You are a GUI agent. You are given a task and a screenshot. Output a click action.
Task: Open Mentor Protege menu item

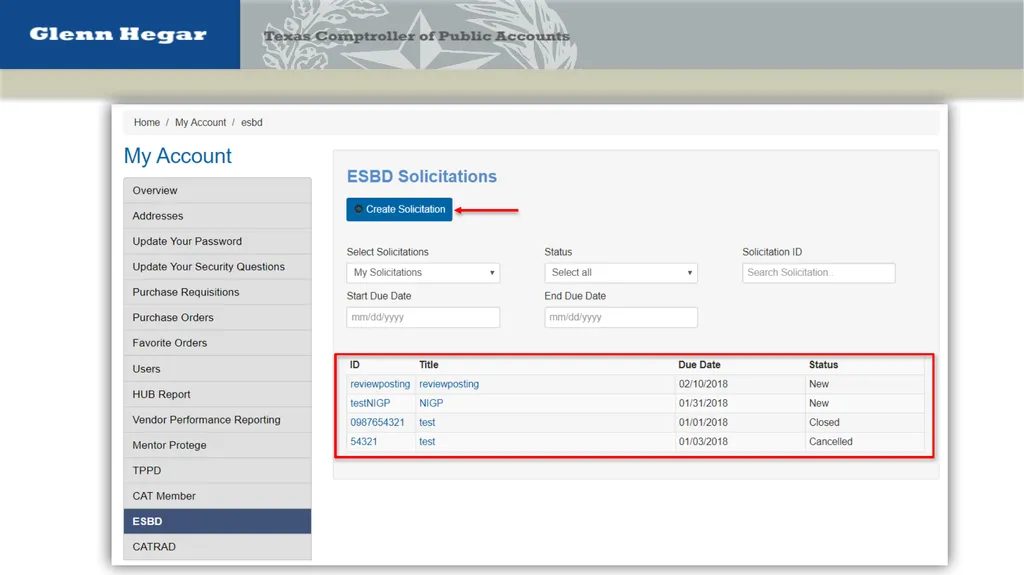217,445
